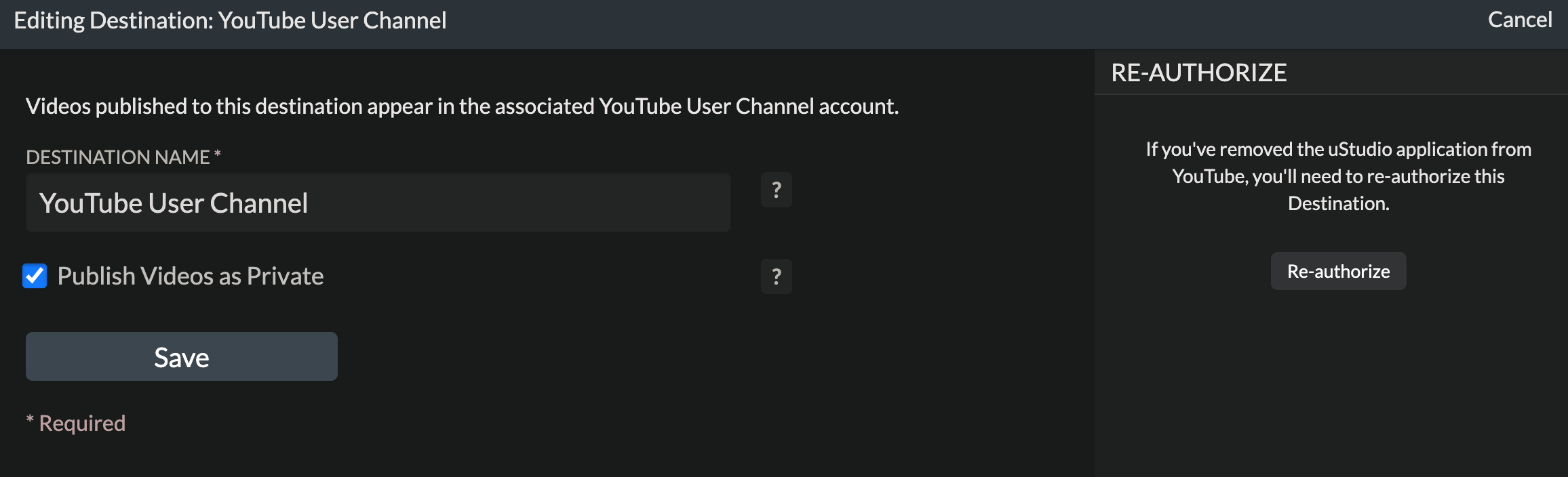The width and height of the screenshot is (1568, 477).
Task: Click the help icon beside Destination Name field
Action: coord(776,190)
